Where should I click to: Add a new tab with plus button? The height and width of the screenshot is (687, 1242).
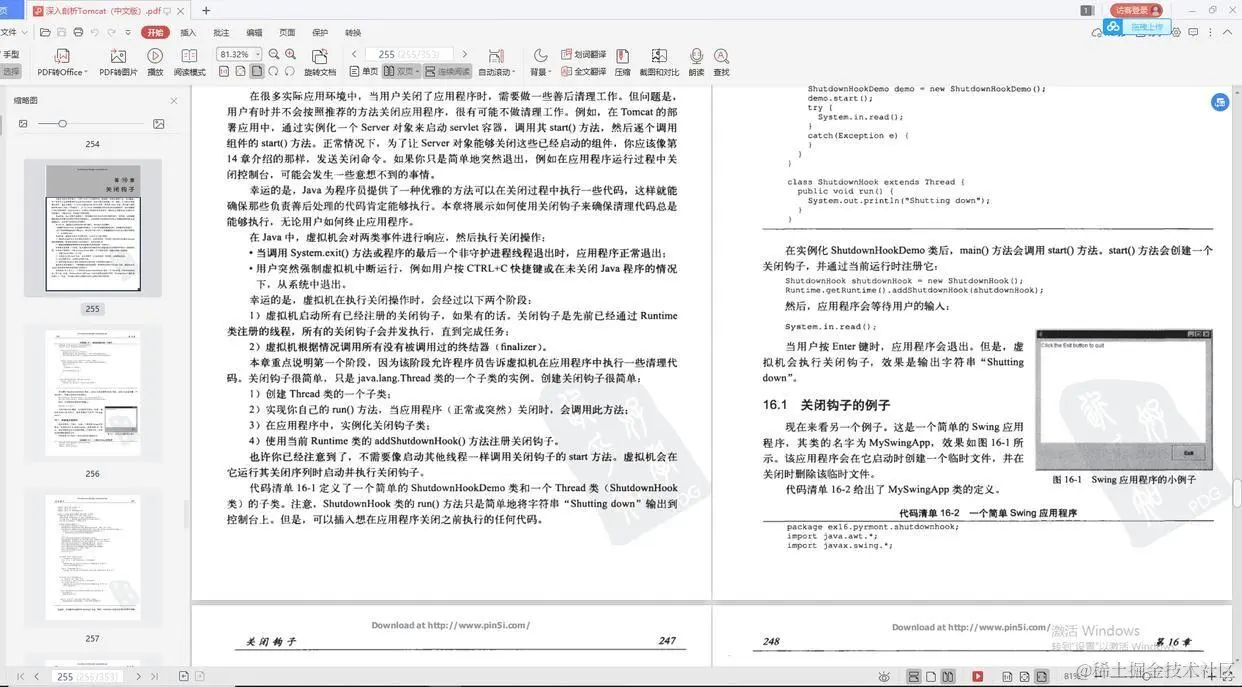point(206,10)
